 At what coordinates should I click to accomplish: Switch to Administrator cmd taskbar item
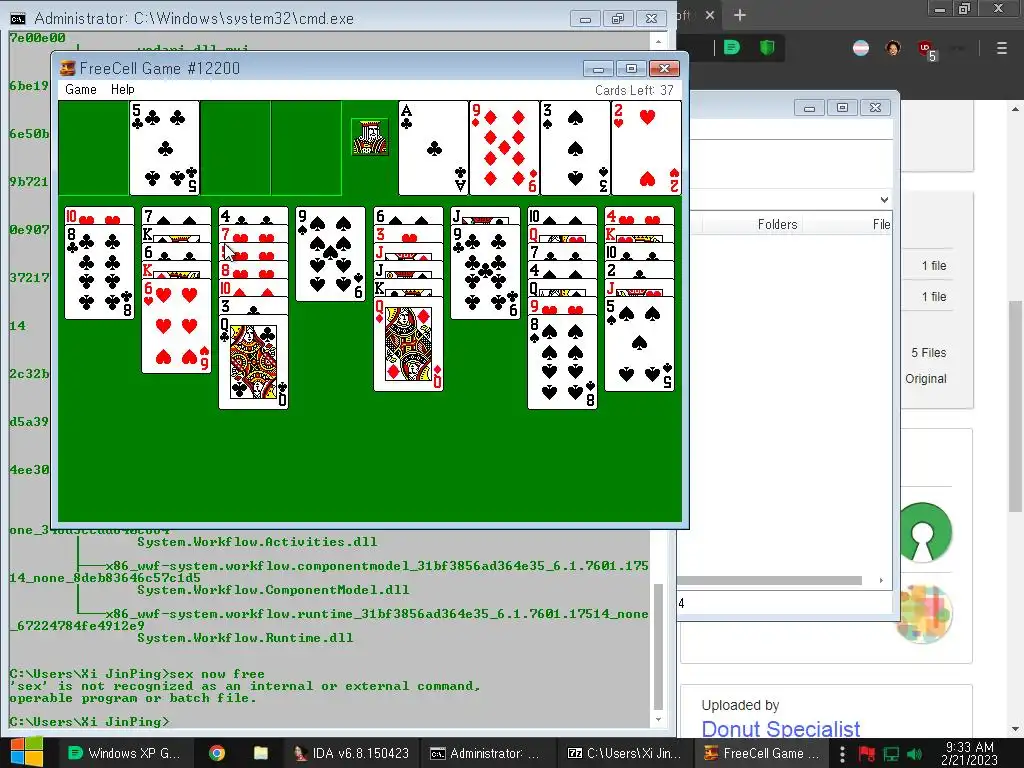tap(487, 753)
